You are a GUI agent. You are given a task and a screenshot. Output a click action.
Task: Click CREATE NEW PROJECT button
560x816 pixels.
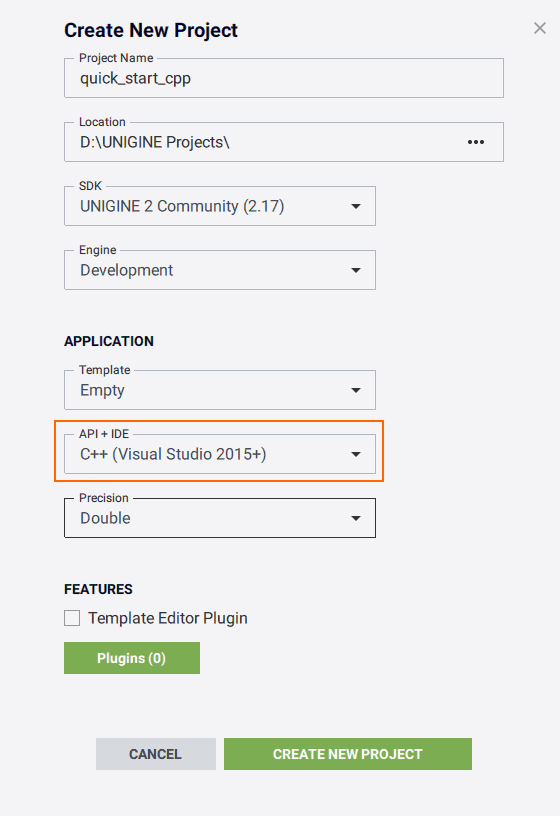click(x=348, y=754)
